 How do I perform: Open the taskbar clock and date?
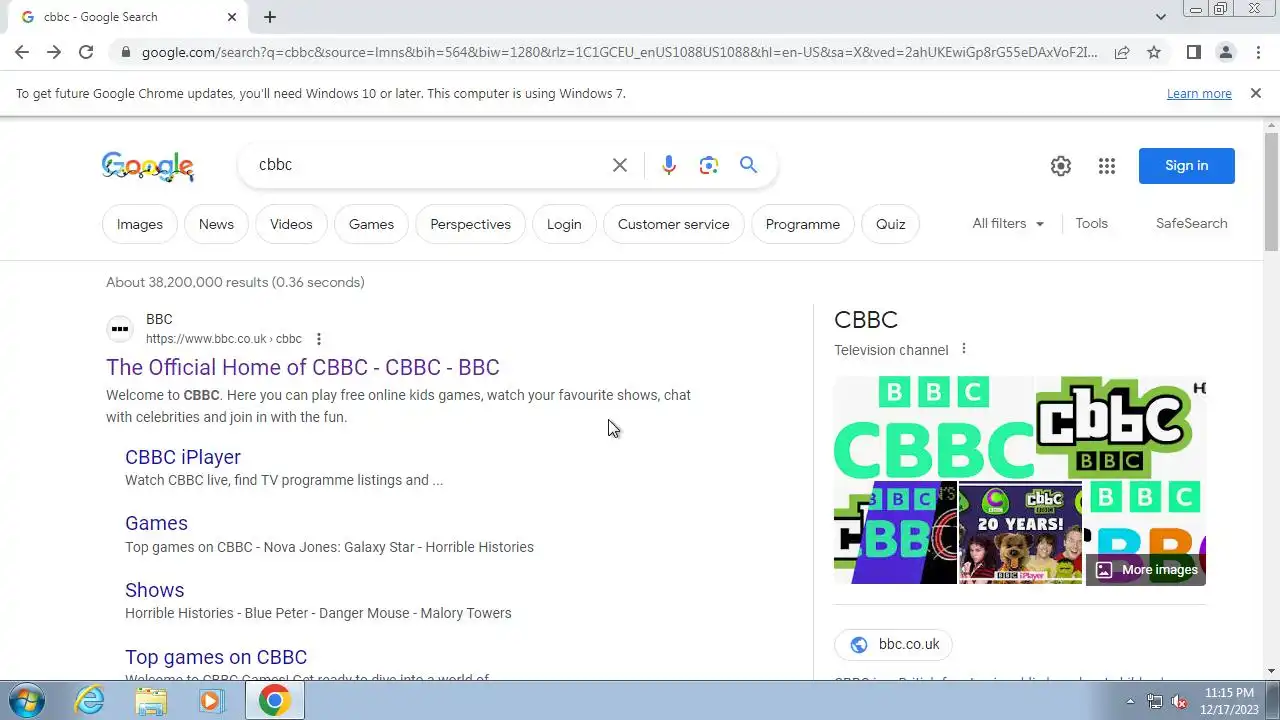[1229, 700]
